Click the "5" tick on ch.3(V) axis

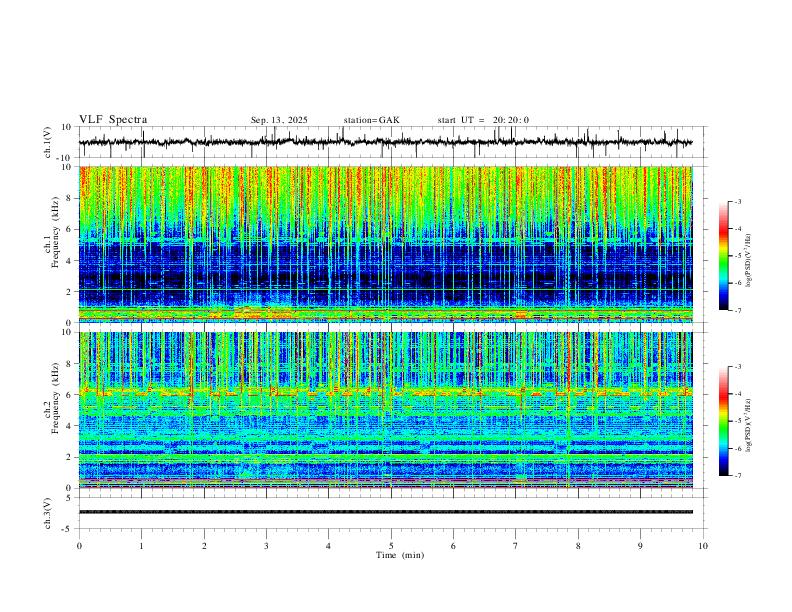point(69,497)
